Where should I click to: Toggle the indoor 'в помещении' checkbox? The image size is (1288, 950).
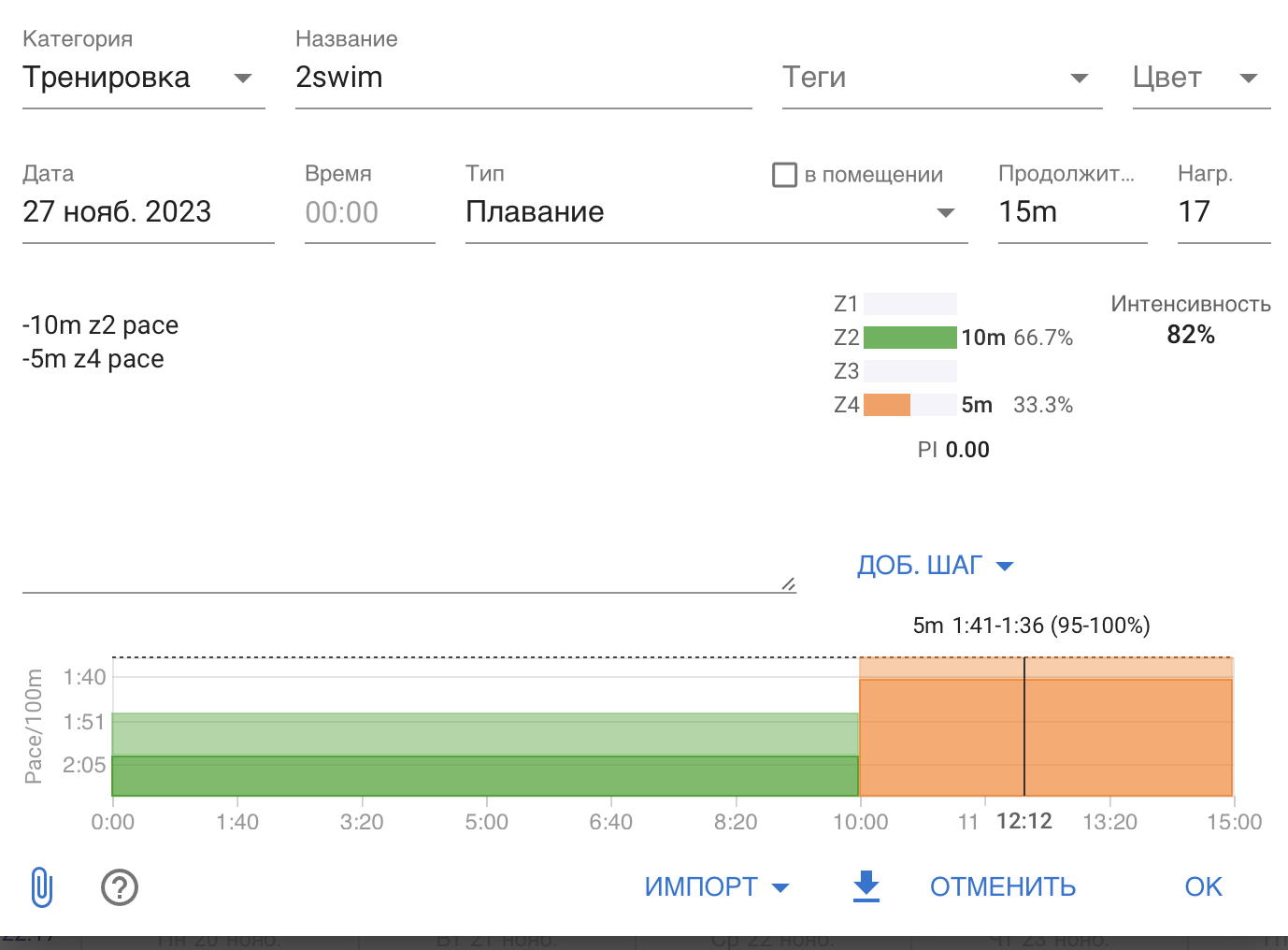[784, 175]
